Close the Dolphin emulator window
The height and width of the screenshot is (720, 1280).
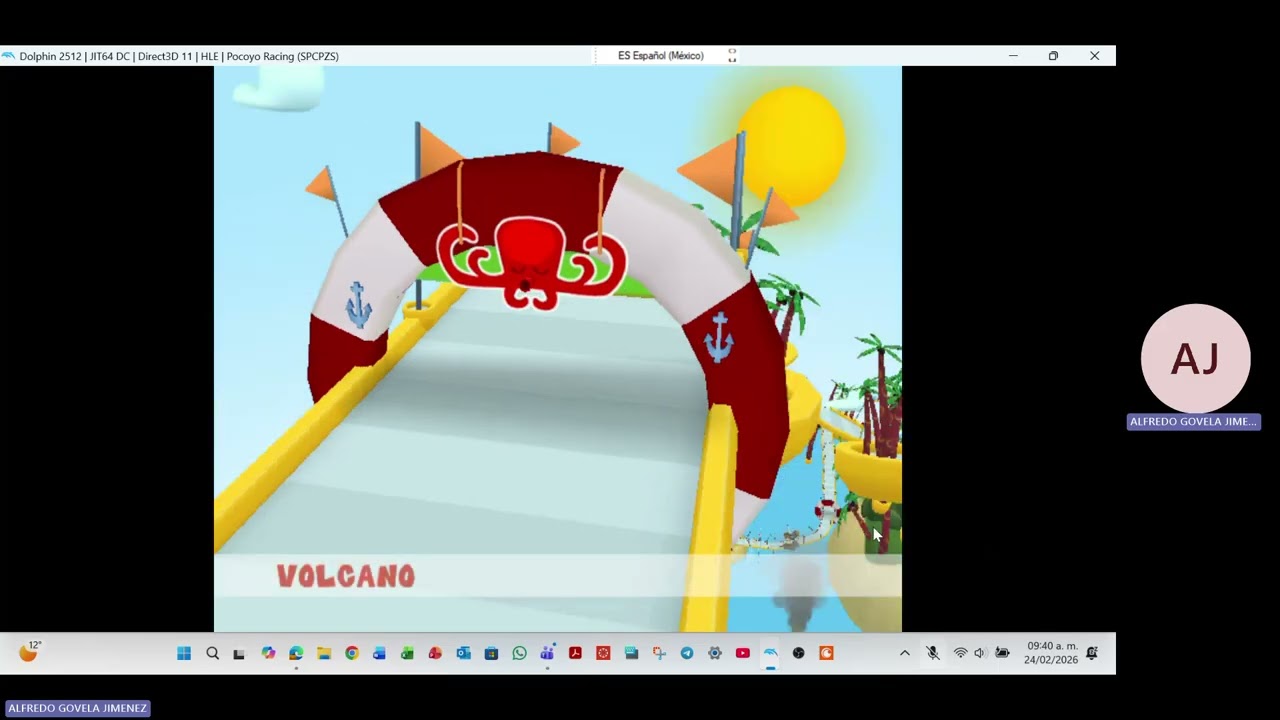1094,56
